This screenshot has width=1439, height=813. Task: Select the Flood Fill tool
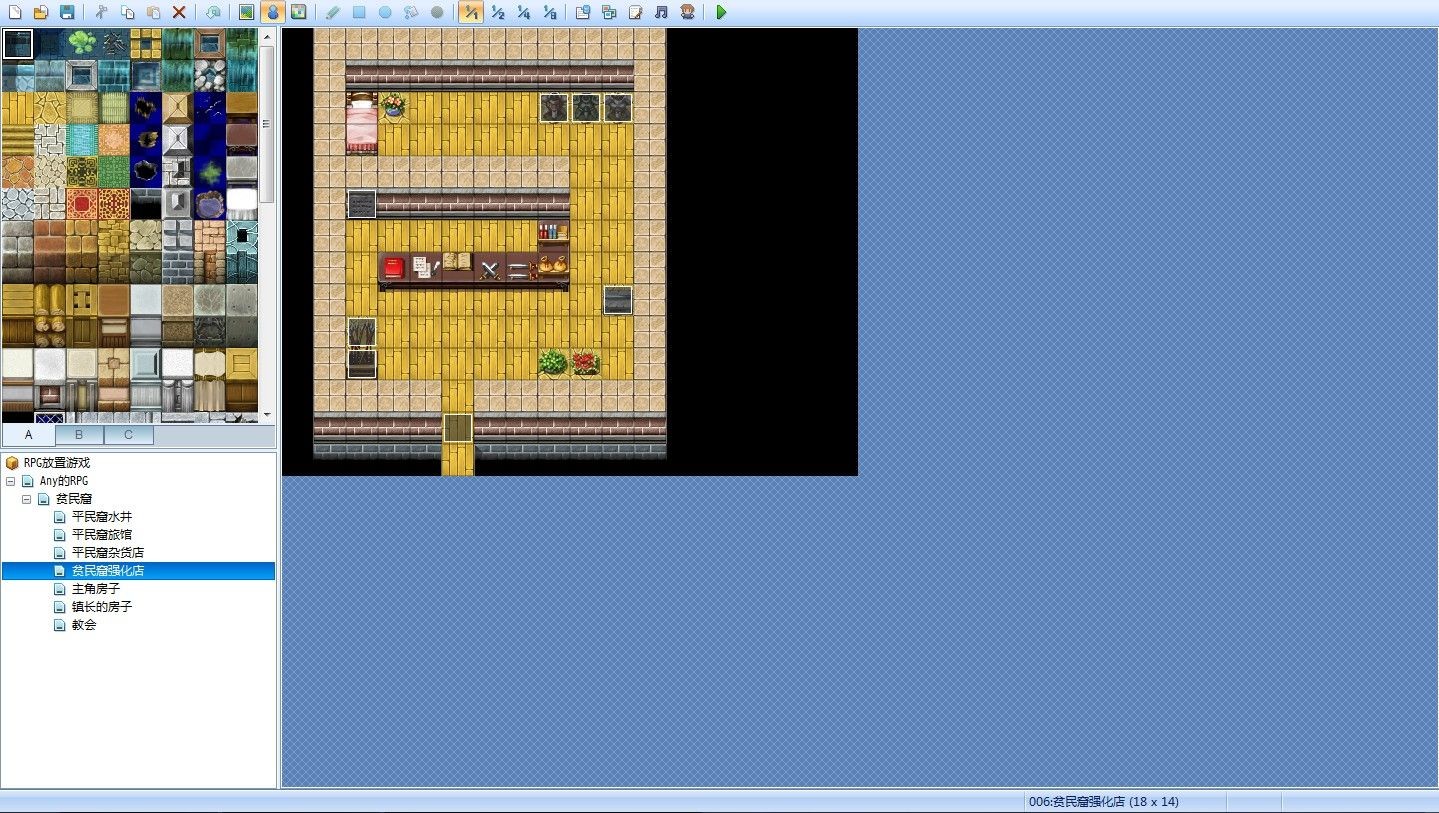(411, 12)
